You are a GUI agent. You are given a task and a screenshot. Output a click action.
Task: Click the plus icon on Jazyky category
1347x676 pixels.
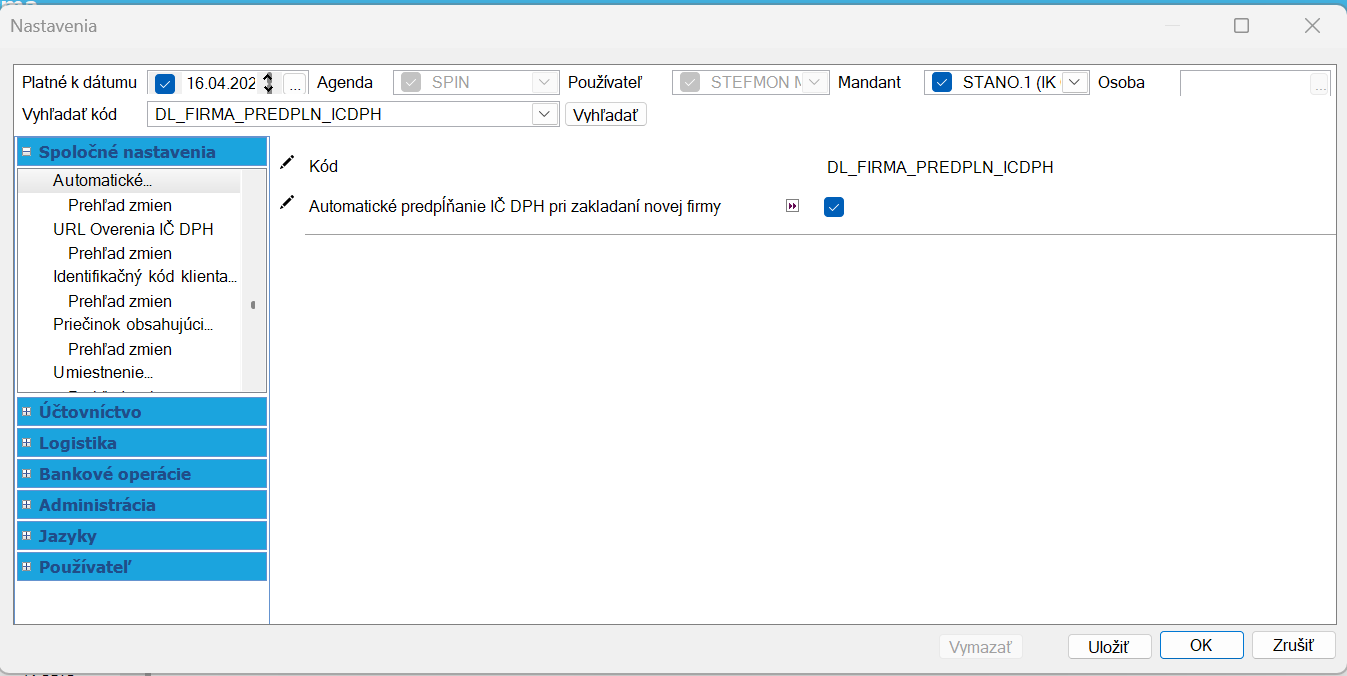(x=25, y=535)
